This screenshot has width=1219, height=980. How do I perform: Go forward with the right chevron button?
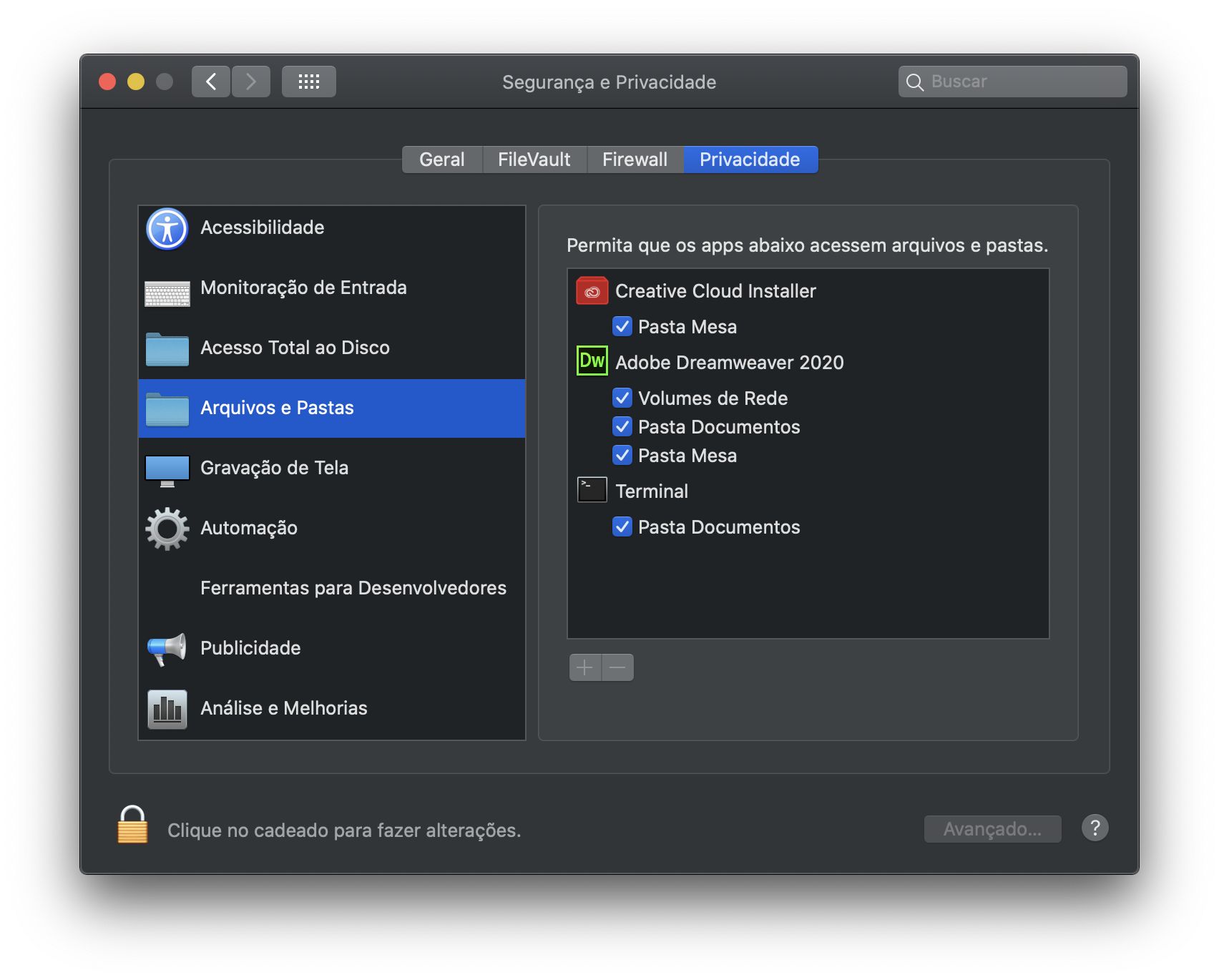pos(251,82)
